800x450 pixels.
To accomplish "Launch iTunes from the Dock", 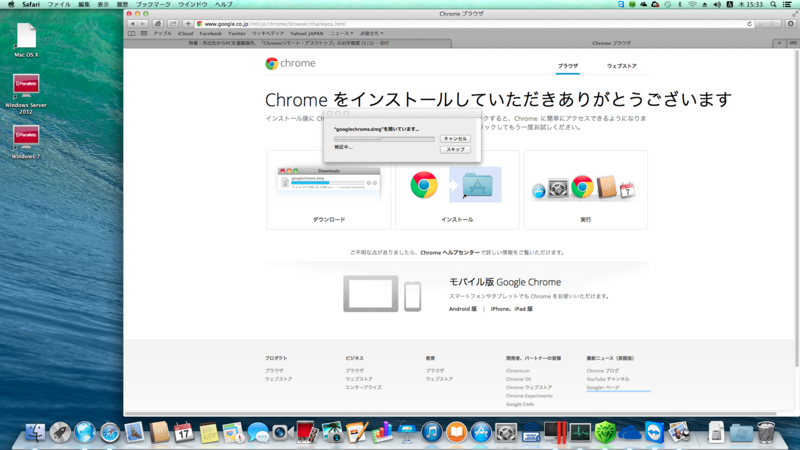I will [x=432, y=432].
